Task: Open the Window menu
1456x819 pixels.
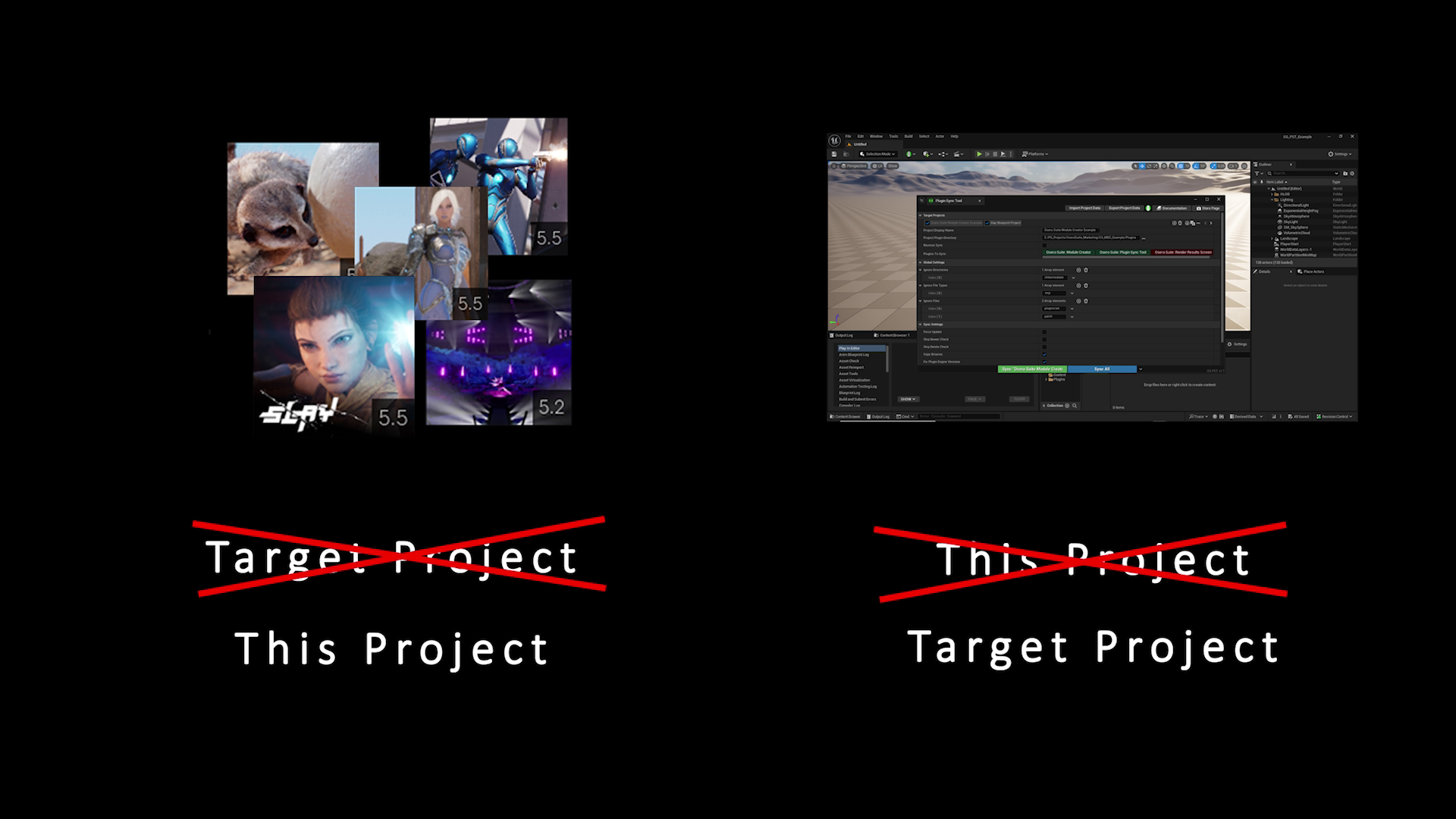Action: pyautogui.click(x=876, y=136)
